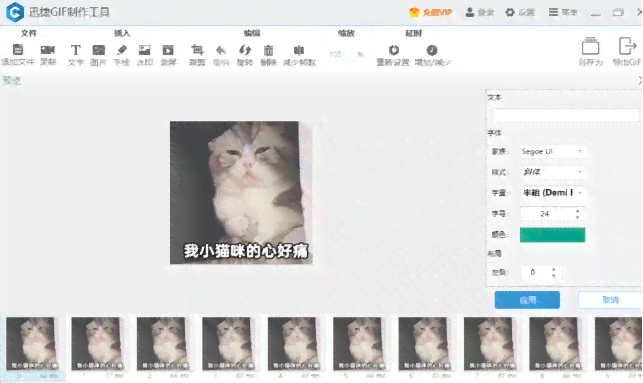Open the Record (录制) camera tool

point(48,50)
